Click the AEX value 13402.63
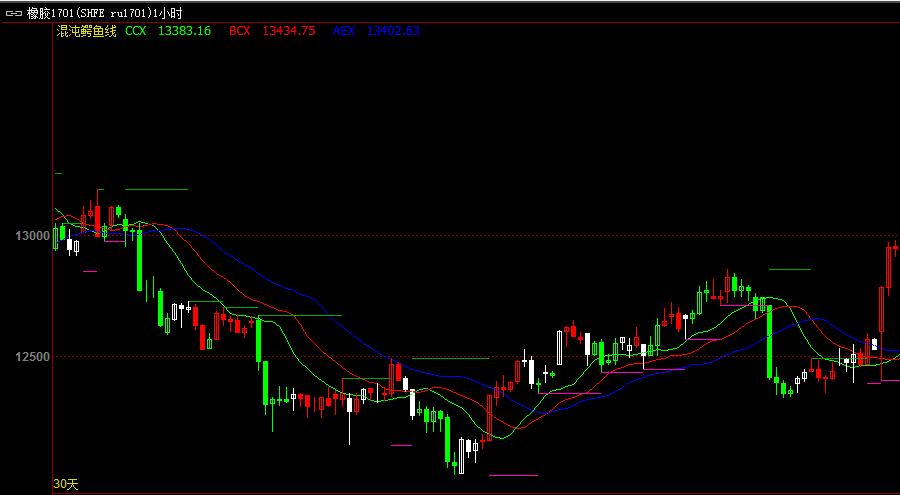Image resolution: width=900 pixels, height=495 pixels. (x=393, y=32)
